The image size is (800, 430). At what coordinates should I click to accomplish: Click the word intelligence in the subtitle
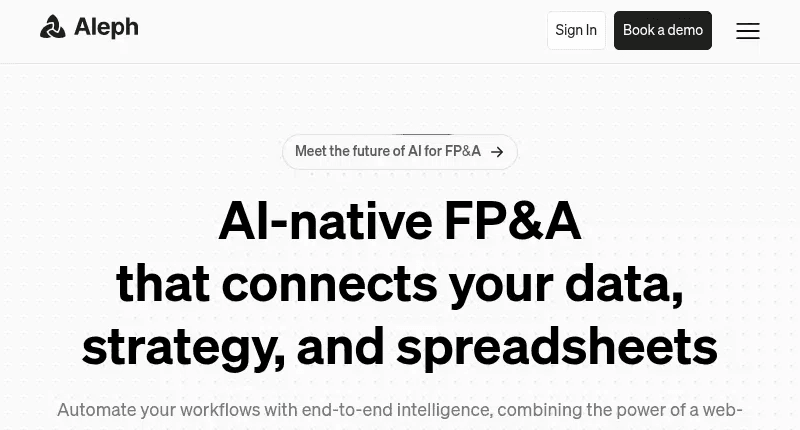tap(435, 409)
